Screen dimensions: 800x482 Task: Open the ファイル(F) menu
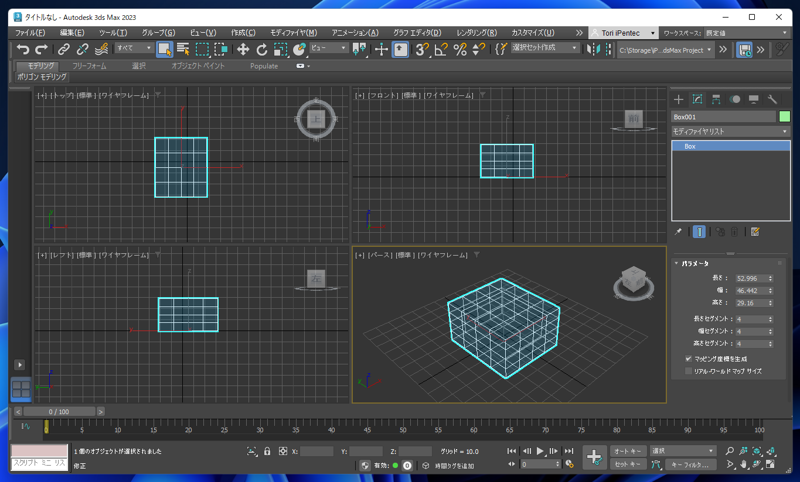30,33
